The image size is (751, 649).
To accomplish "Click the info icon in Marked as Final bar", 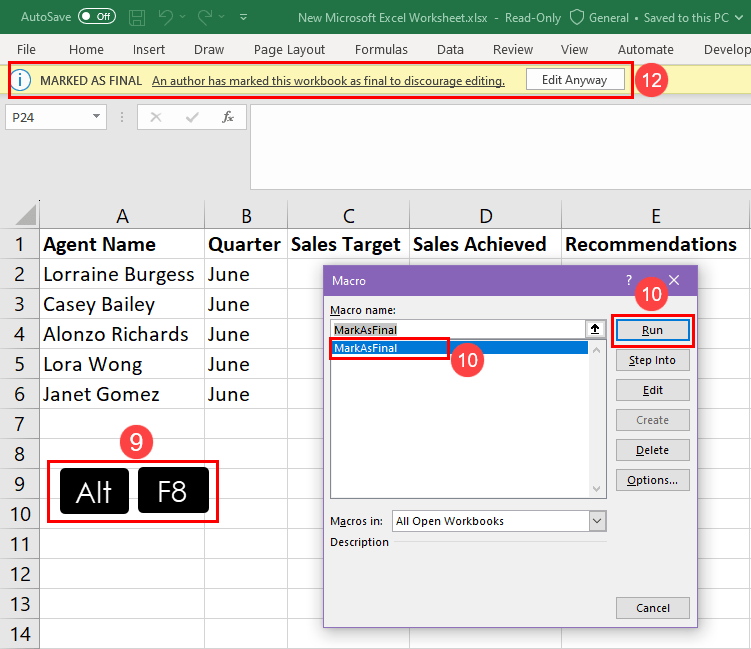I will click(21, 80).
